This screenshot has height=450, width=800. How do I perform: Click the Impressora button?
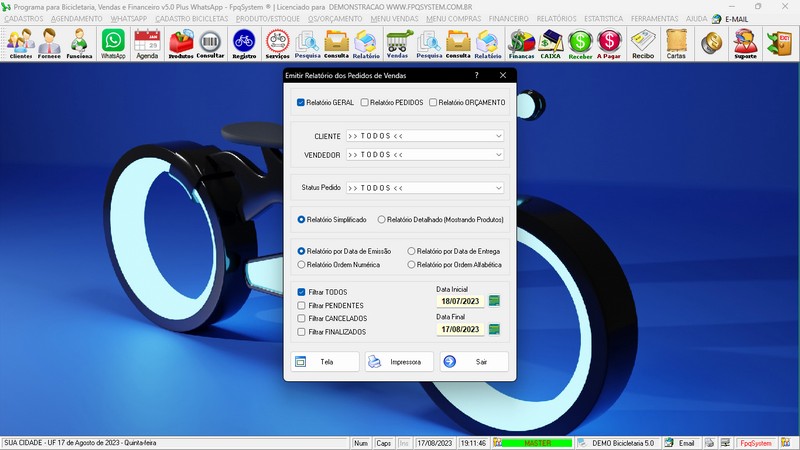(400, 362)
